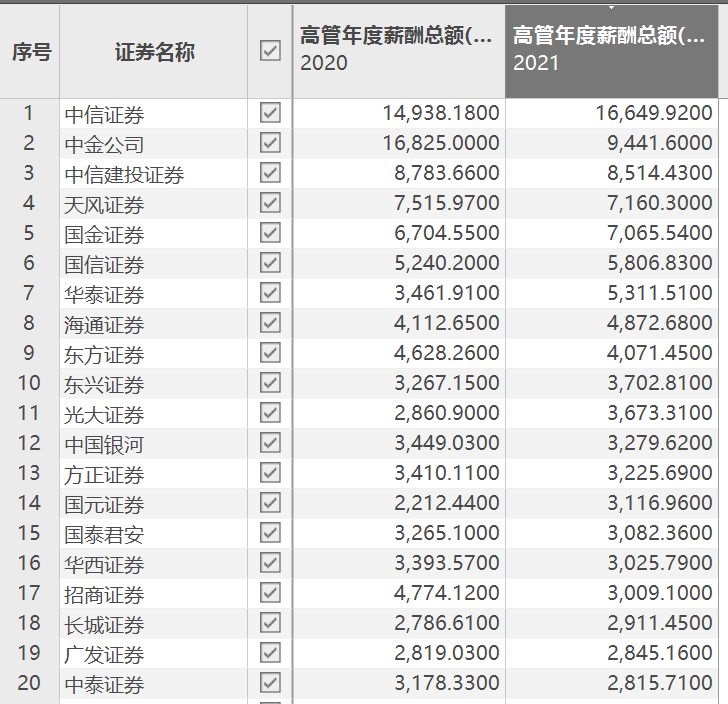Click the 2021 value 2,815.7100
The width and height of the screenshot is (728, 704).
(x=660, y=683)
